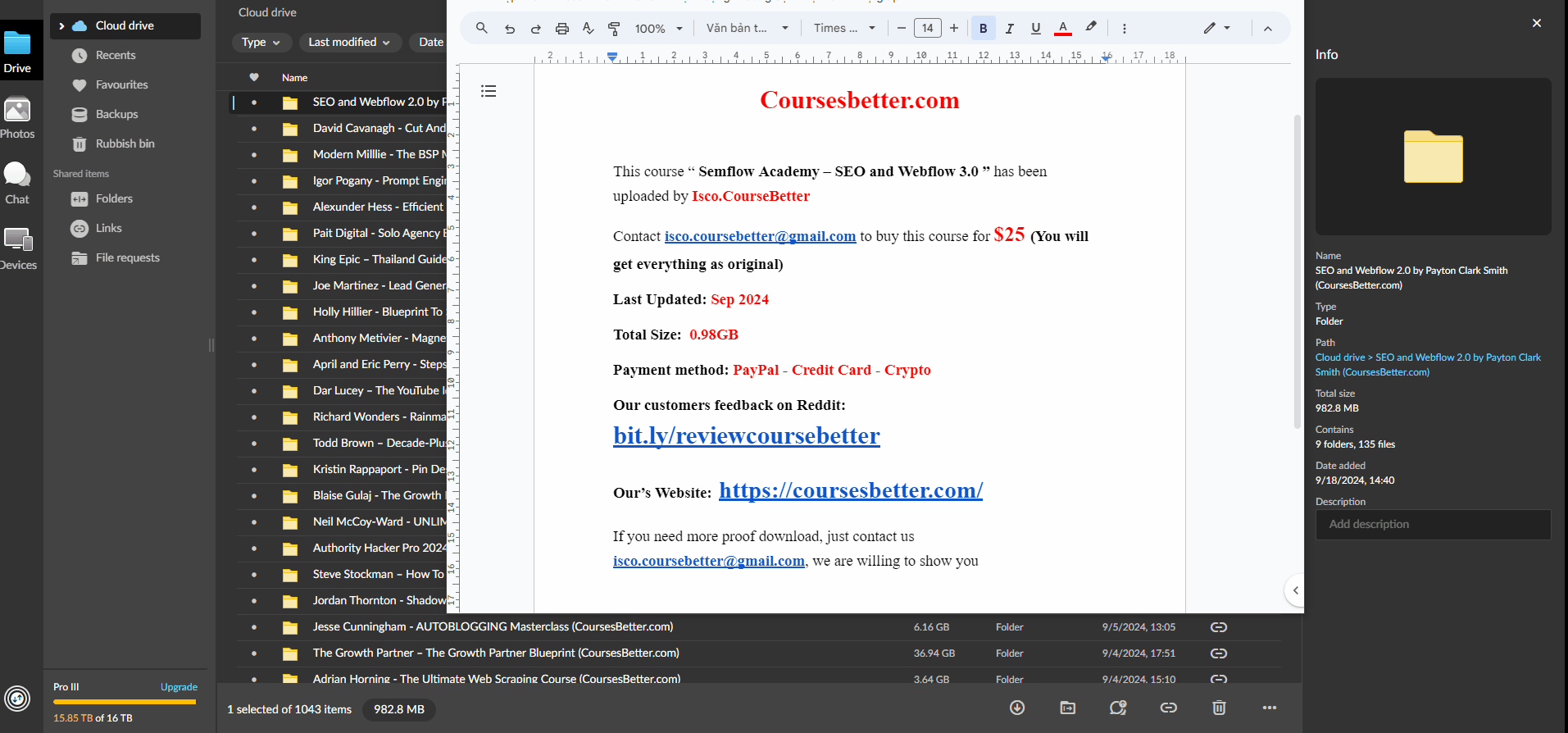Viewport: 1568px width, 733px height.
Task: Print the document
Action: pos(562,29)
